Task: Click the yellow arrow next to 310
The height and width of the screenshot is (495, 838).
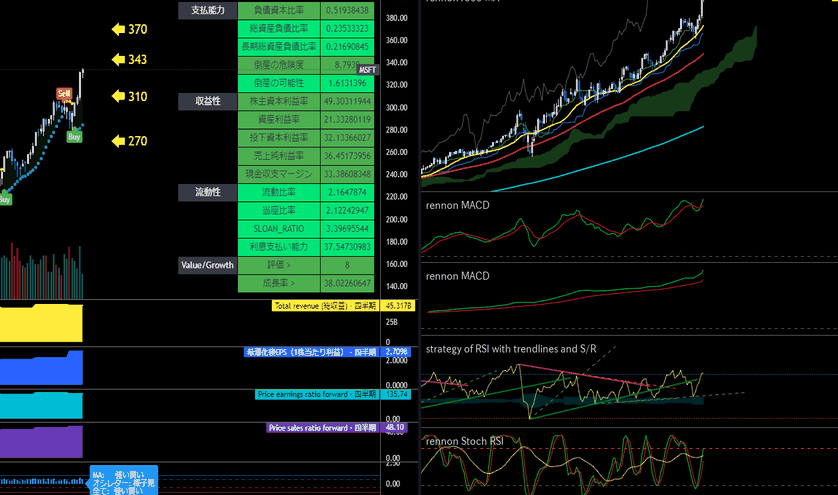Action: click(x=117, y=97)
